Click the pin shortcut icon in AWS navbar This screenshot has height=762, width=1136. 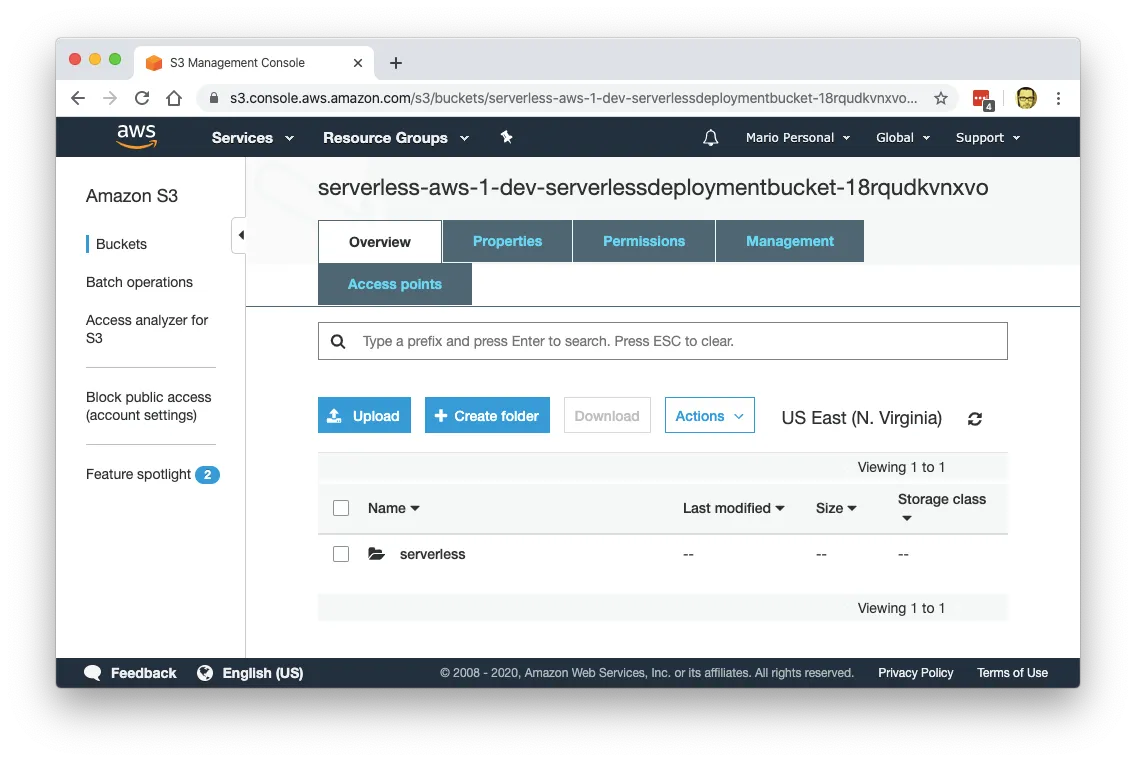pyautogui.click(x=506, y=137)
